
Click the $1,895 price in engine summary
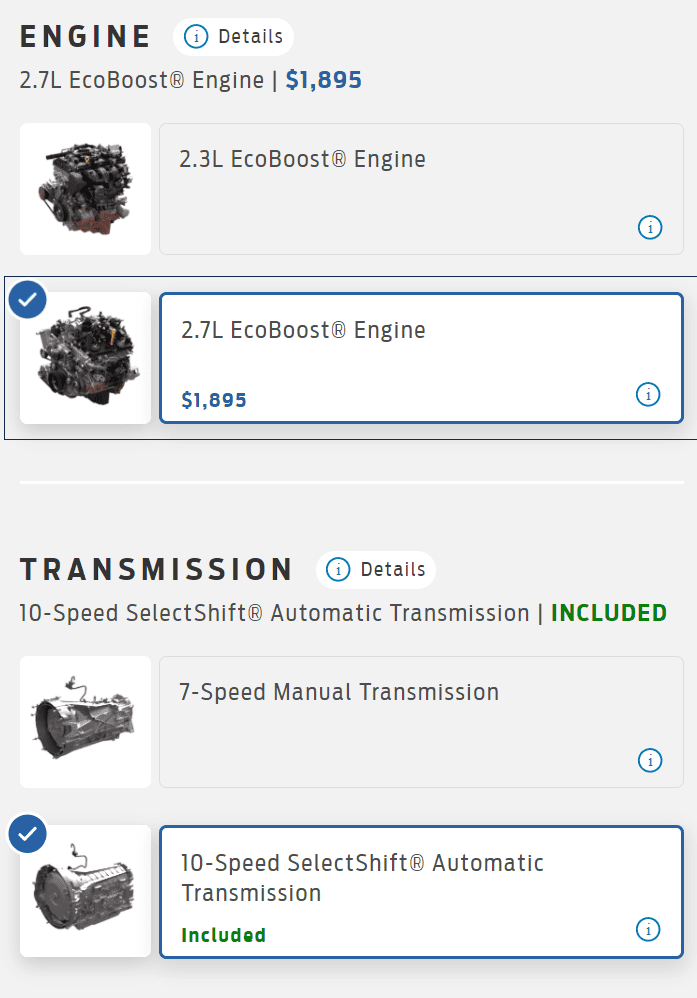click(x=323, y=80)
